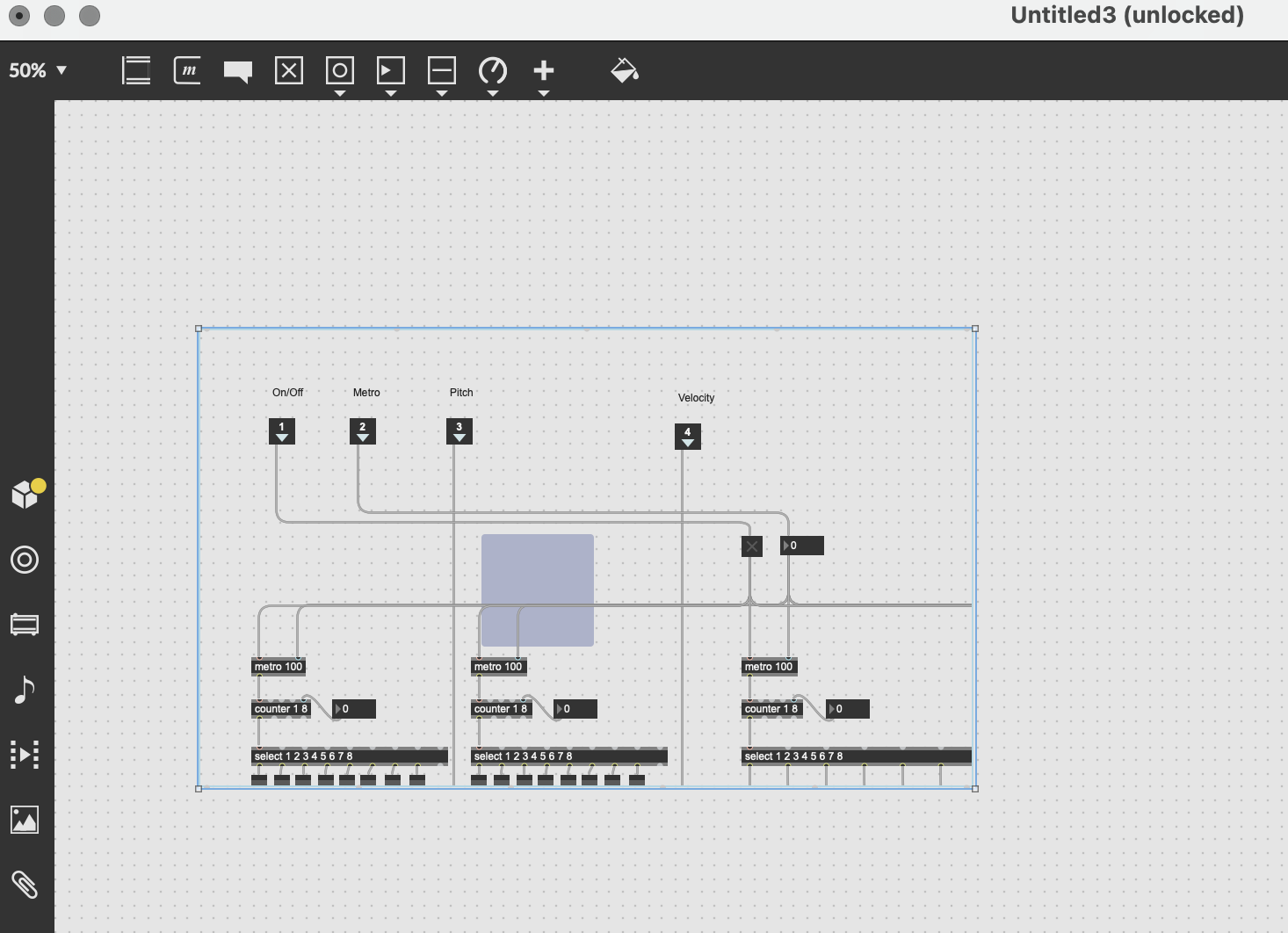
Task: Click the toggle object icon in toolbar
Action: coord(289,70)
